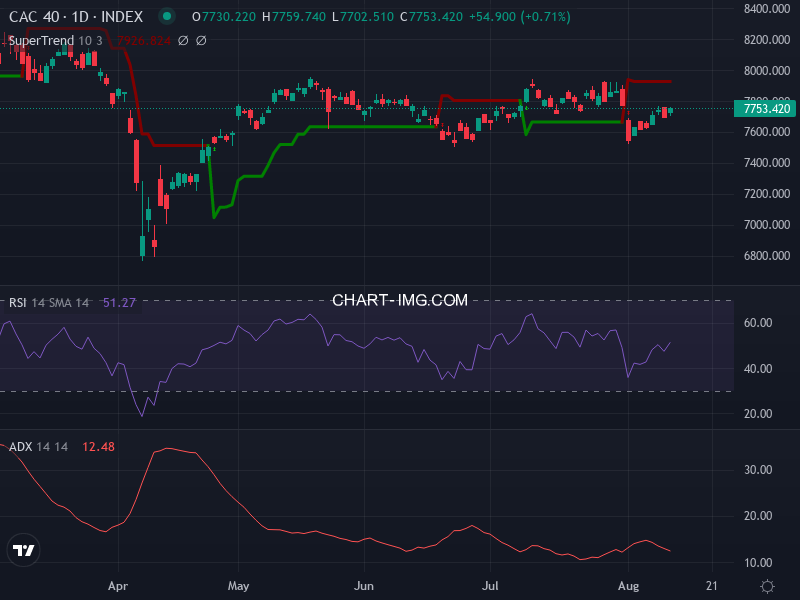Click the market status green dot
Image resolution: width=800 pixels, height=600 pixels.
coord(166,16)
